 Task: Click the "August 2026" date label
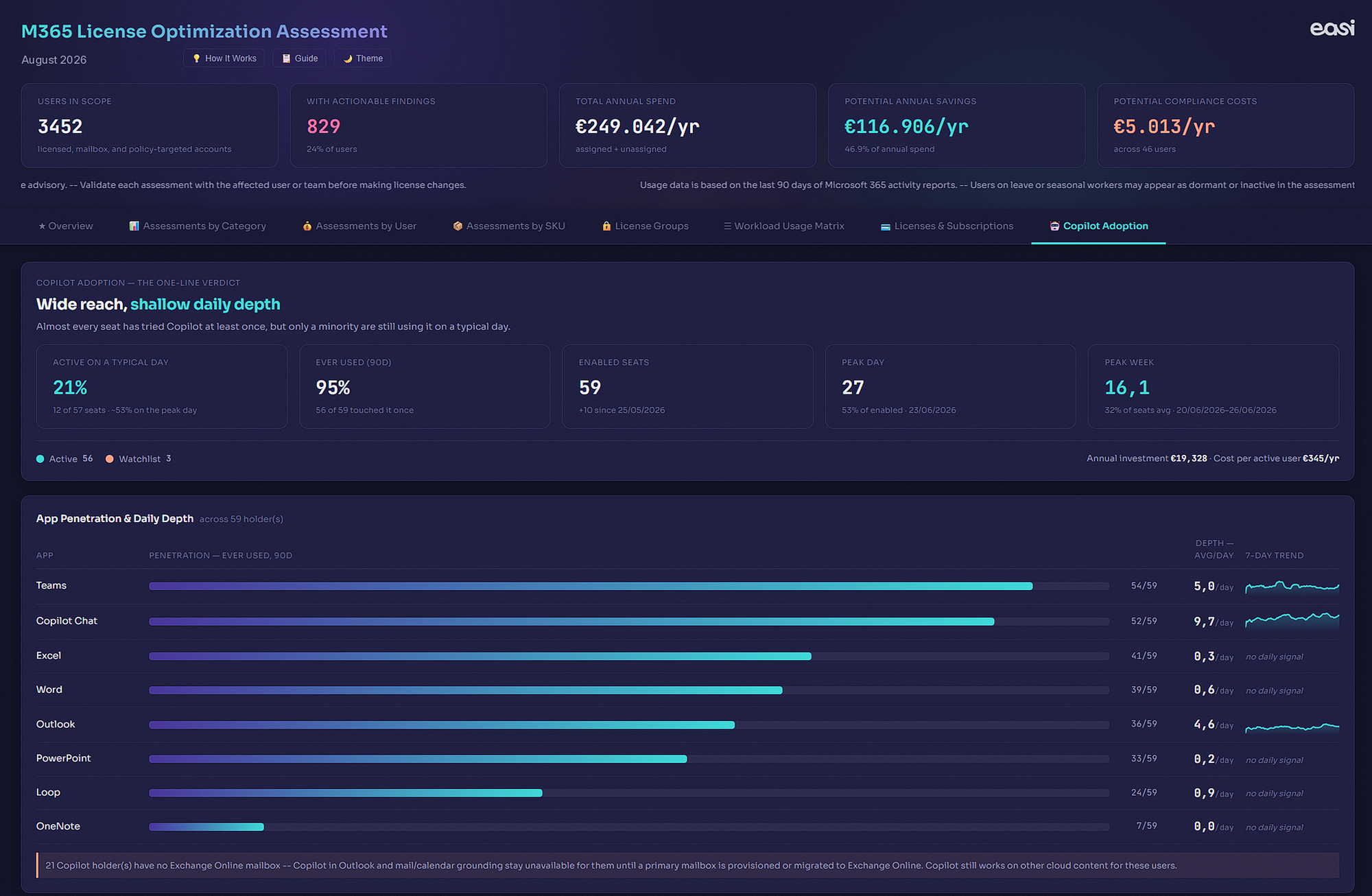point(54,60)
